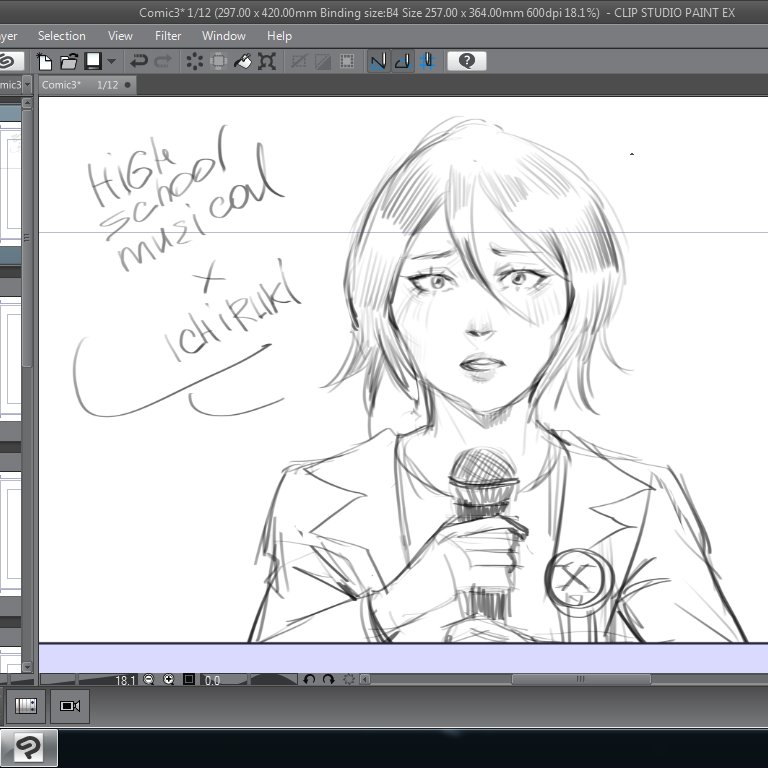The image size is (768, 768).
Task: Click the Clear (dotted circle) icon
Action: tap(194, 62)
